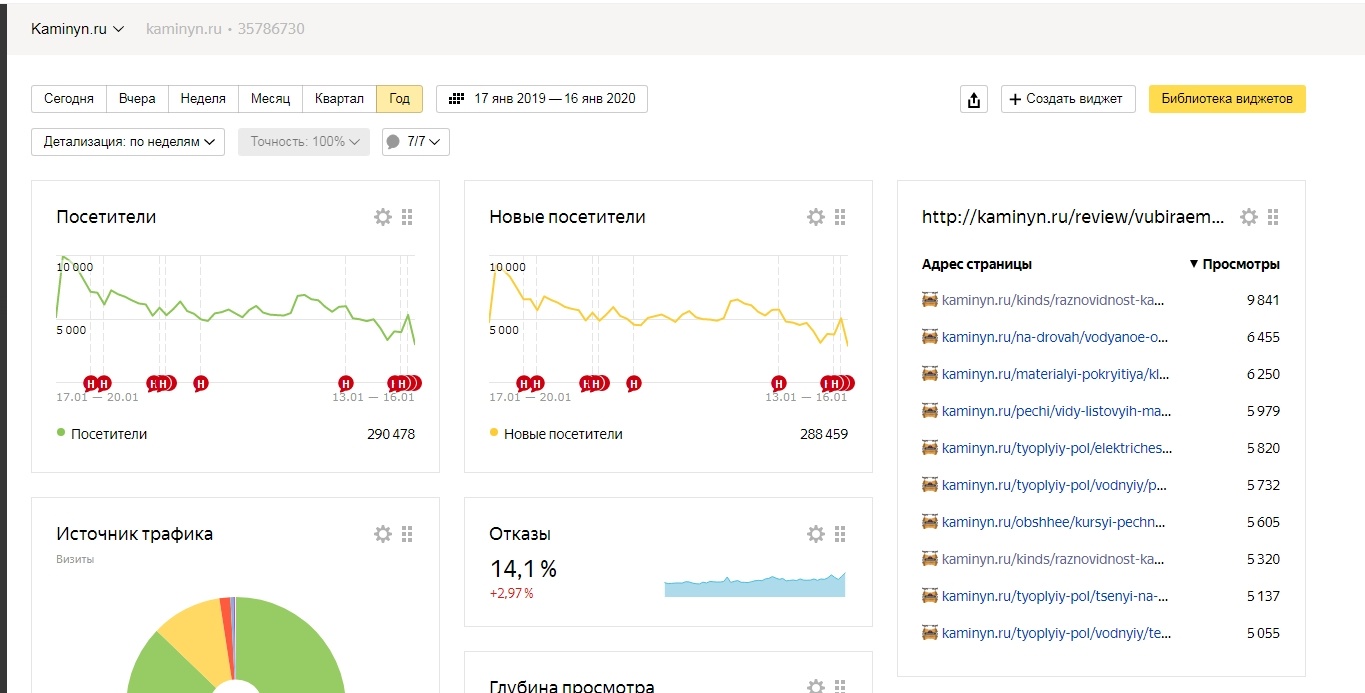Open the kaminyn.ru/materialyi-pokryitiya link
The image size is (1365, 693).
click(x=1055, y=374)
